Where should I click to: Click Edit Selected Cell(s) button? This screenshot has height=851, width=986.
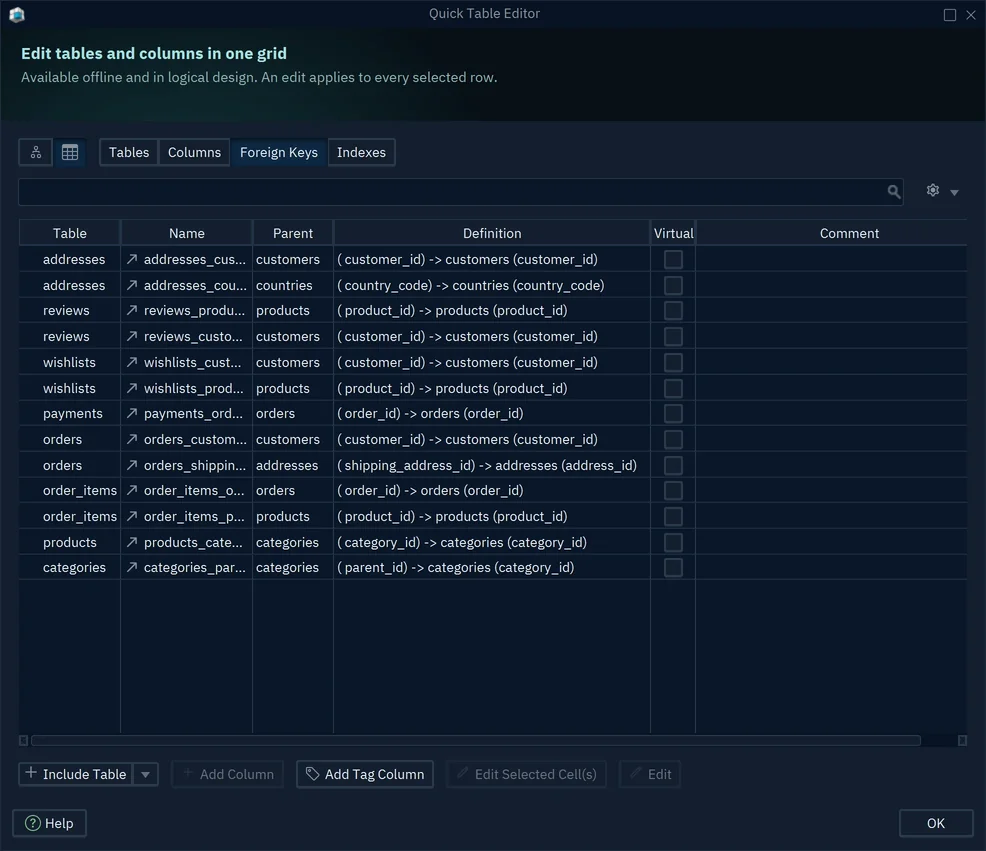526,774
